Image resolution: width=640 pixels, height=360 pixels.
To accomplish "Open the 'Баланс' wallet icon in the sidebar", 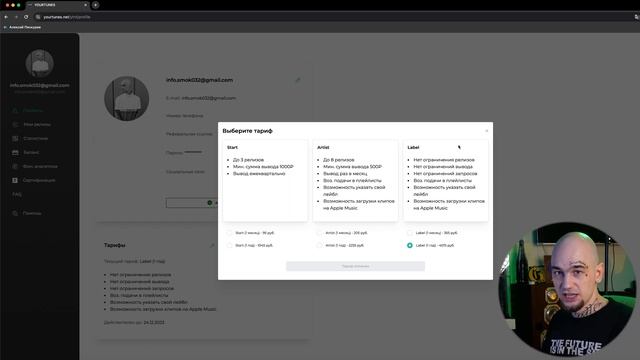I will pos(15,152).
